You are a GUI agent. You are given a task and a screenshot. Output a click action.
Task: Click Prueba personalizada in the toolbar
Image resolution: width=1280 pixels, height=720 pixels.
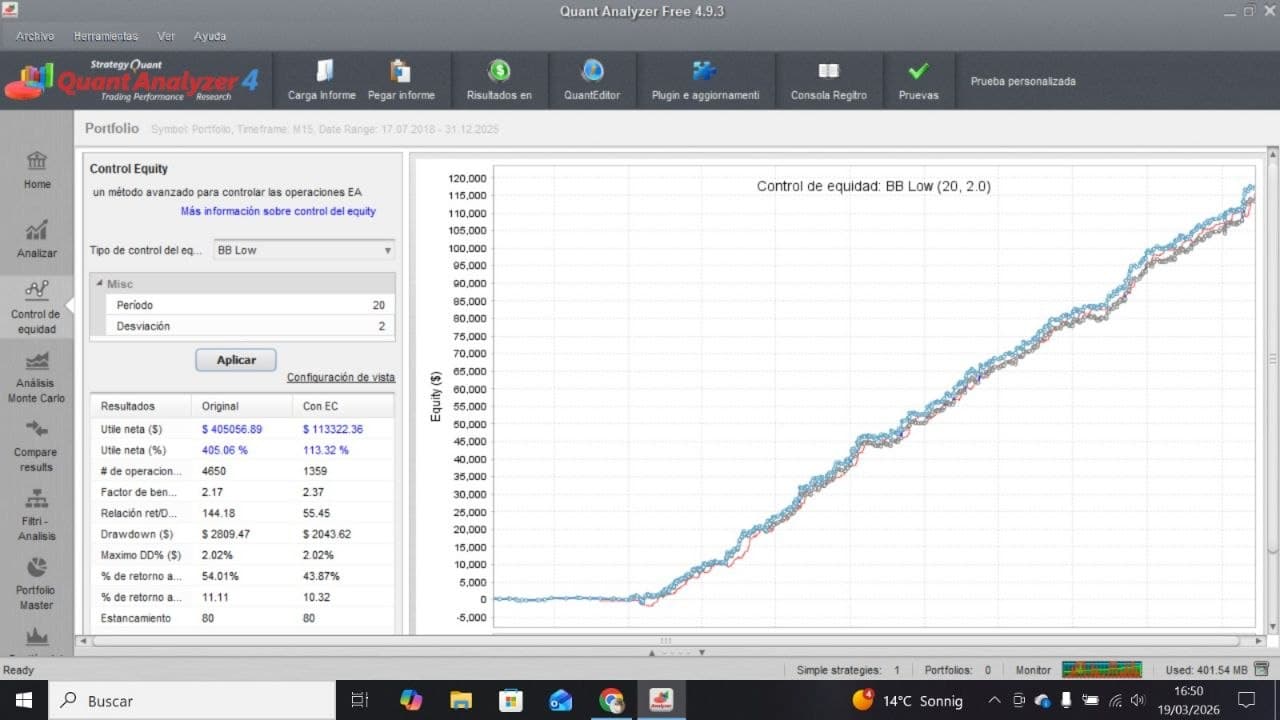coord(1023,81)
